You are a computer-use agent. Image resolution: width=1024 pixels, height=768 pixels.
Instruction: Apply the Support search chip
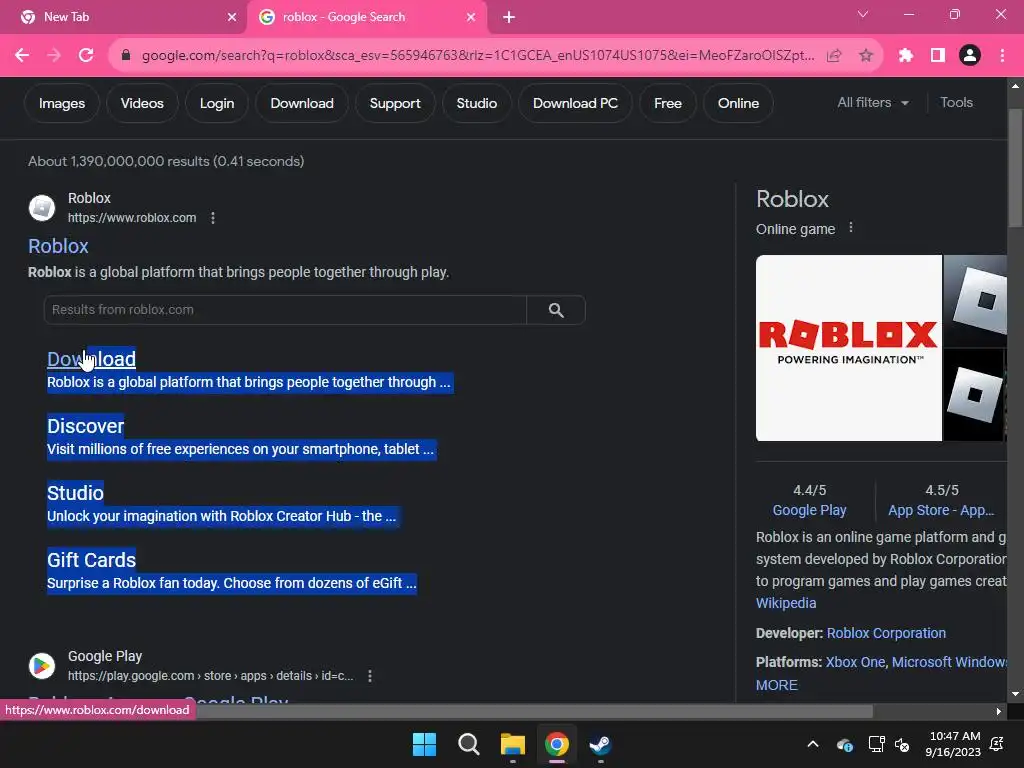(x=395, y=103)
